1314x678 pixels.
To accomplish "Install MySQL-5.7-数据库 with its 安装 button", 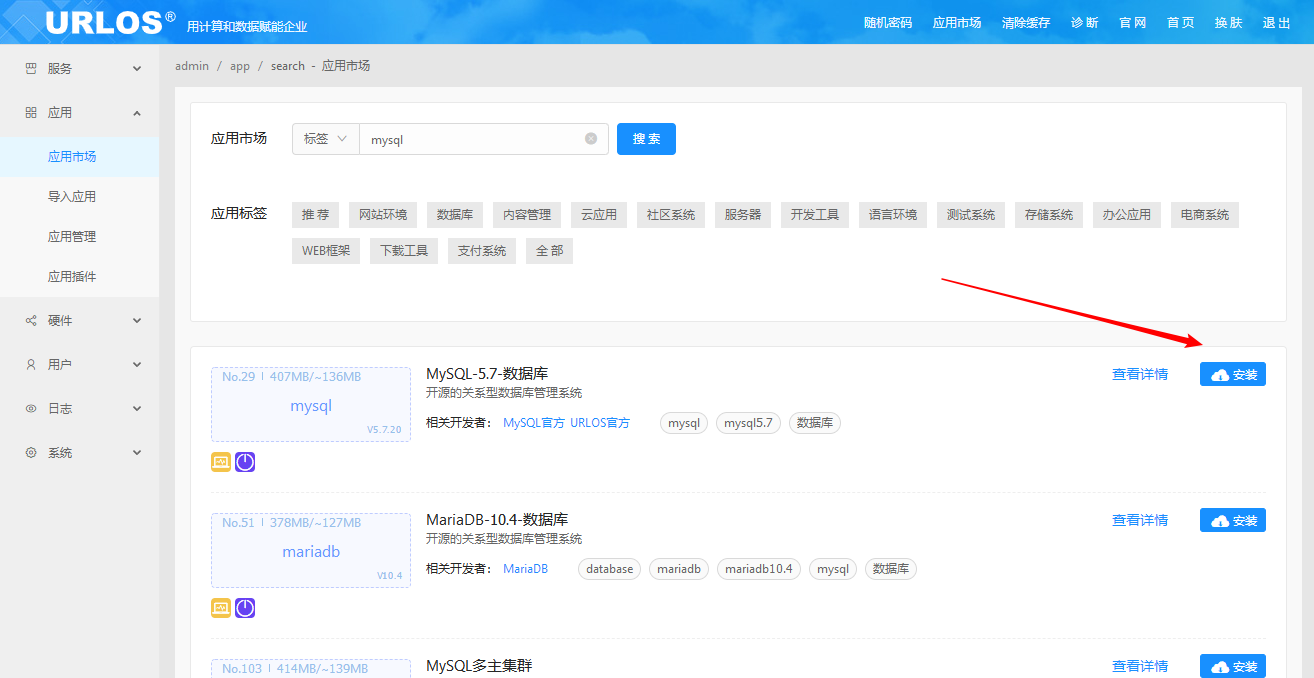I will click(x=1233, y=374).
